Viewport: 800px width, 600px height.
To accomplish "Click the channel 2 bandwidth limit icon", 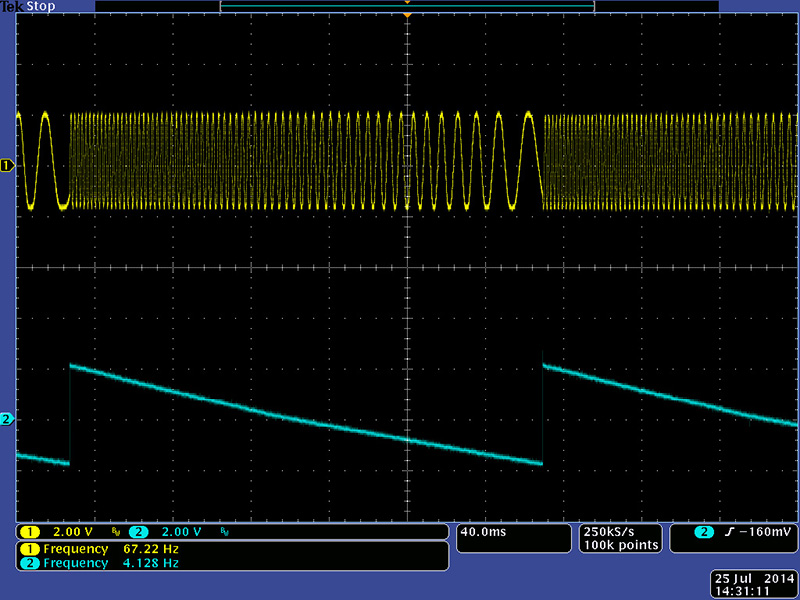I will [x=222, y=532].
